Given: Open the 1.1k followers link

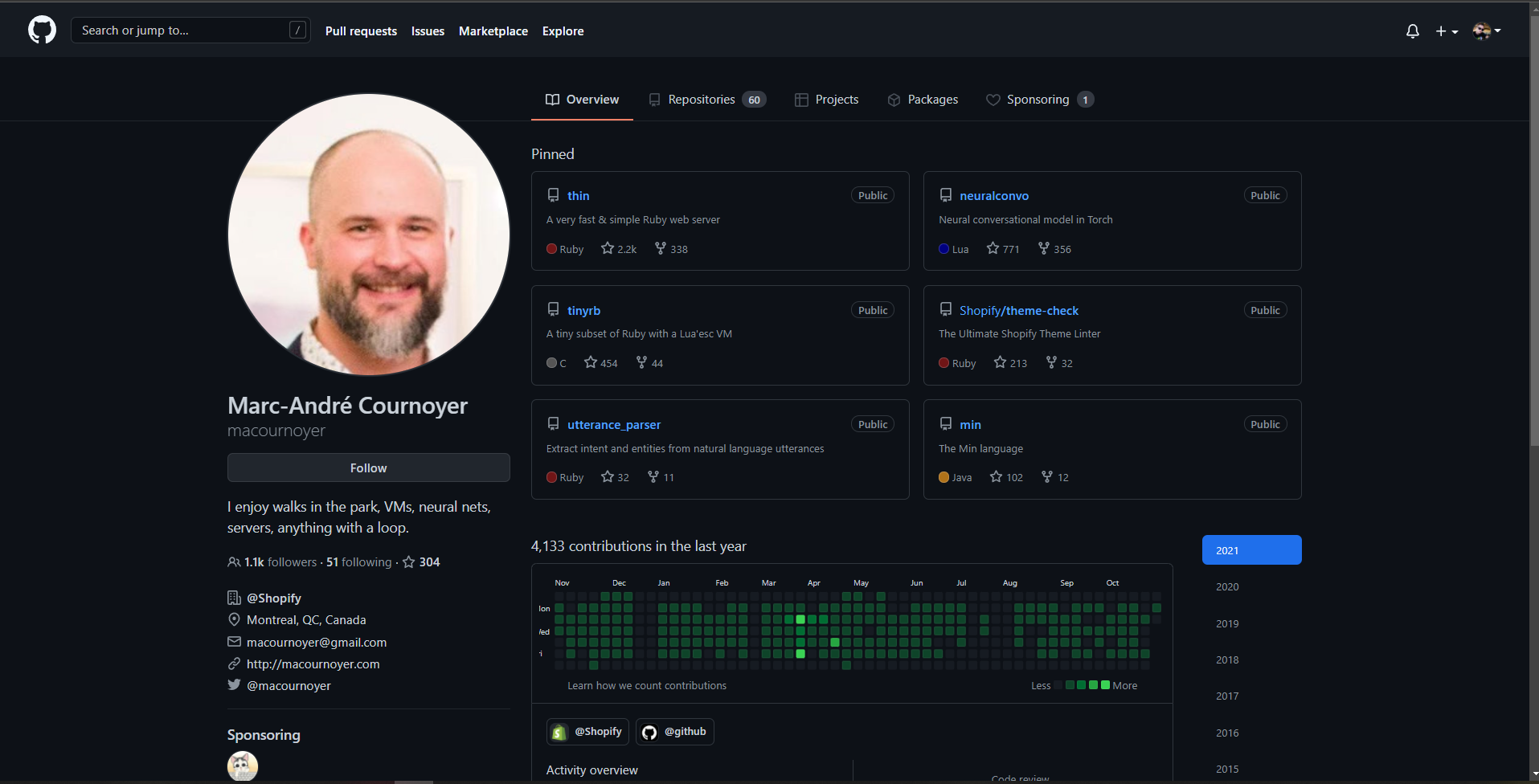Looking at the screenshot, I should 272,562.
